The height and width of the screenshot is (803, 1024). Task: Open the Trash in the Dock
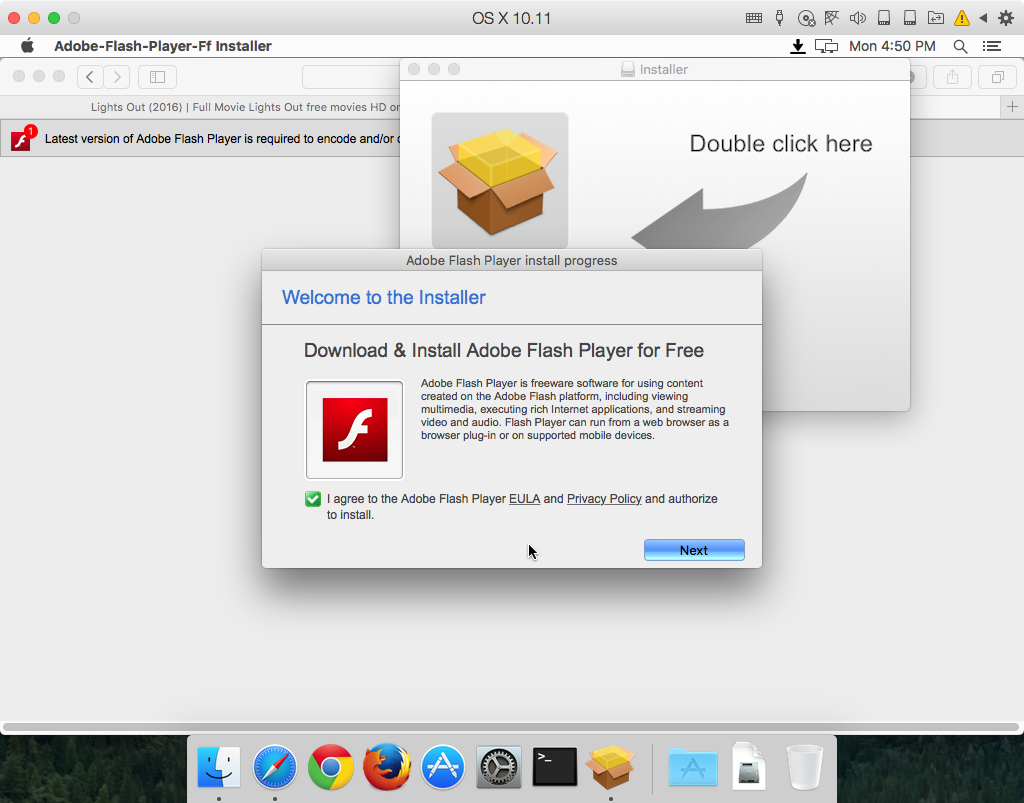[x=805, y=766]
